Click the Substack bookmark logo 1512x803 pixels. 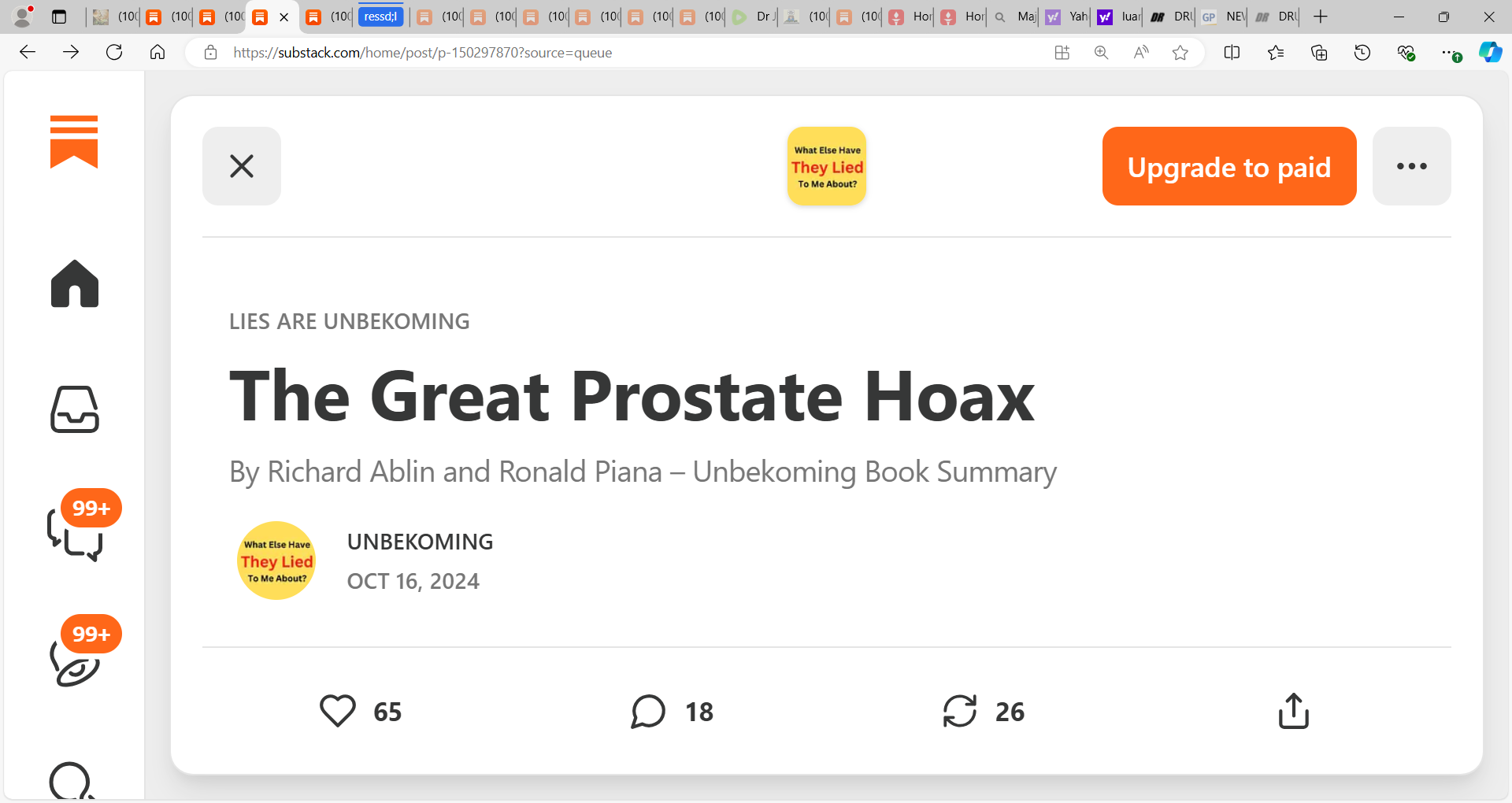(x=74, y=142)
